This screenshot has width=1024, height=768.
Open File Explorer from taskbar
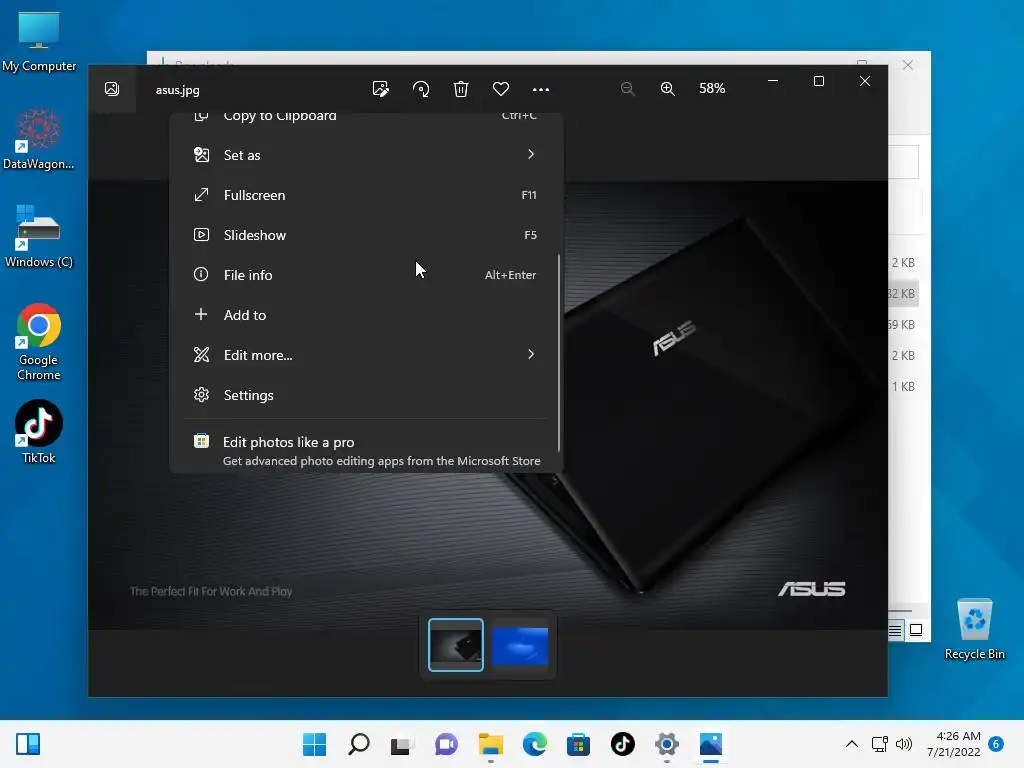490,744
